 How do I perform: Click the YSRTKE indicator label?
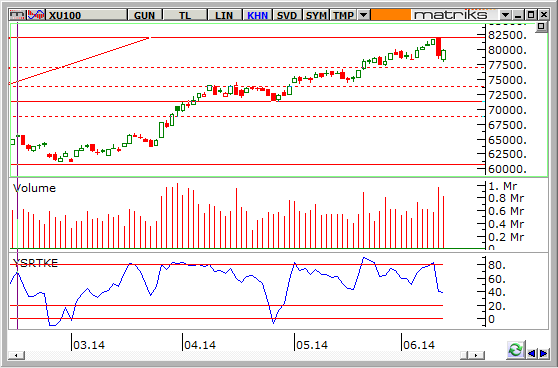click(x=35, y=263)
